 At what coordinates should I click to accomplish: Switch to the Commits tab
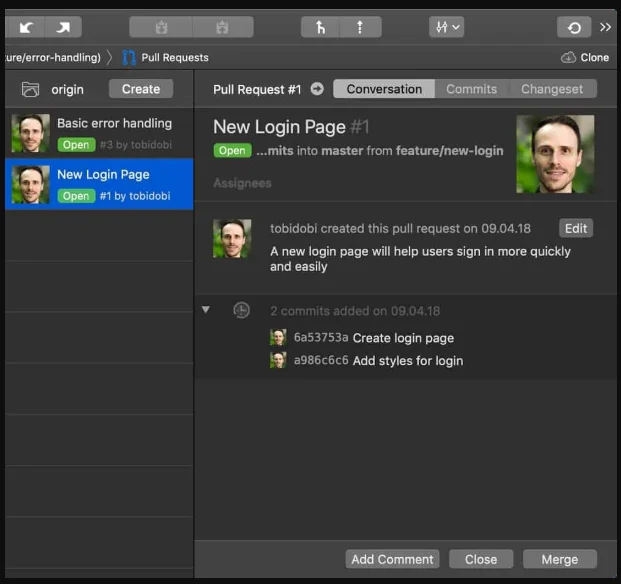(x=471, y=89)
